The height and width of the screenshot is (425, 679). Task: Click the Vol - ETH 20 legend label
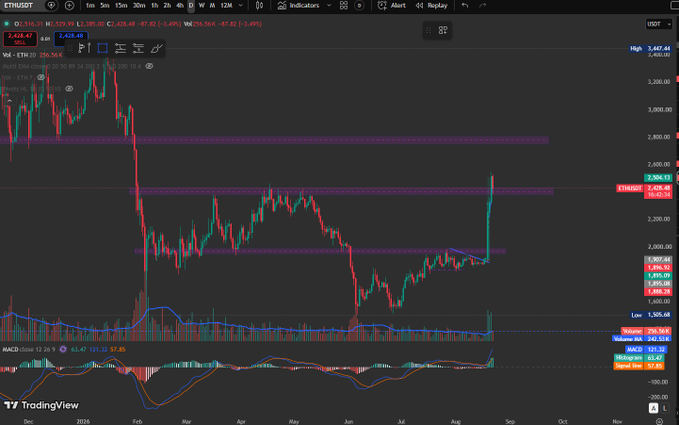click(19, 55)
